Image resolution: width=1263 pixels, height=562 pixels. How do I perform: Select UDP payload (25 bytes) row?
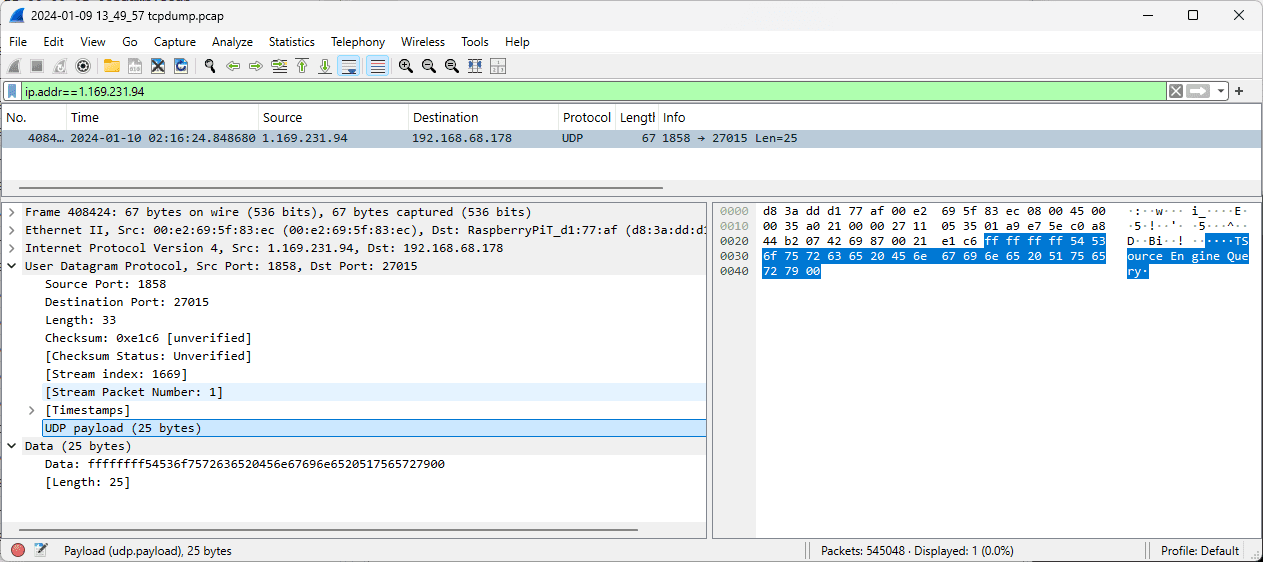click(x=375, y=428)
